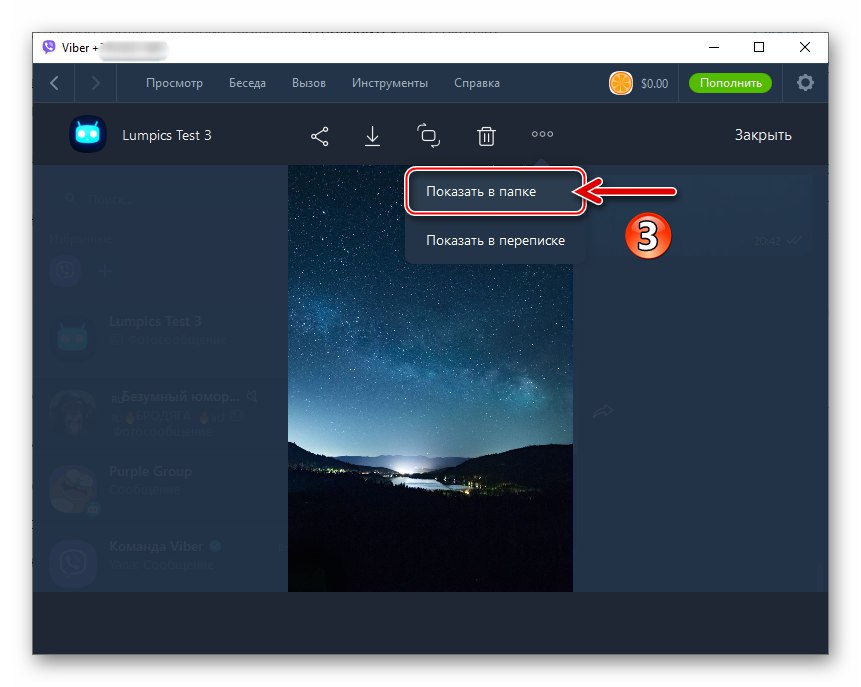
Task: Click the orange Viber Out credit icon
Action: click(x=620, y=83)
